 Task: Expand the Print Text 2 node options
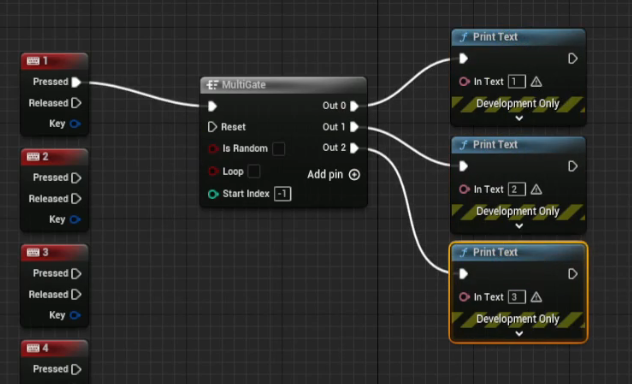point(519,226)
